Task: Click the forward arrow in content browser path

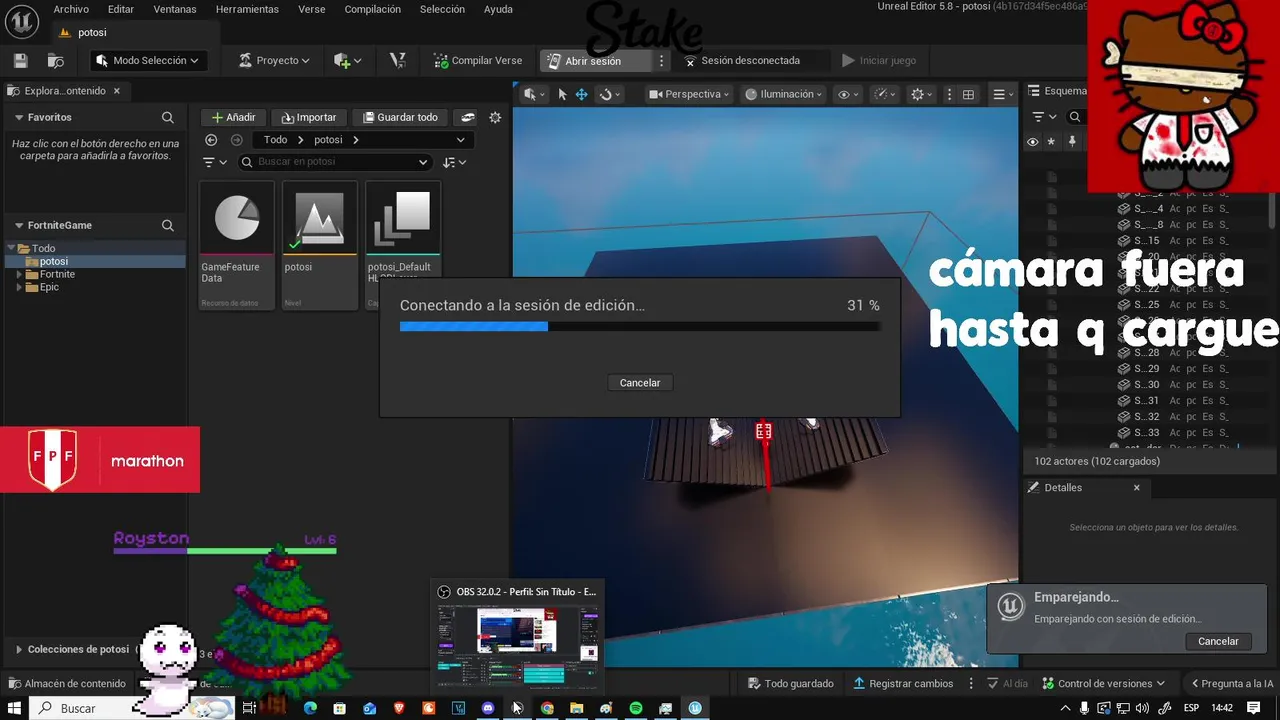Action: 237,140
